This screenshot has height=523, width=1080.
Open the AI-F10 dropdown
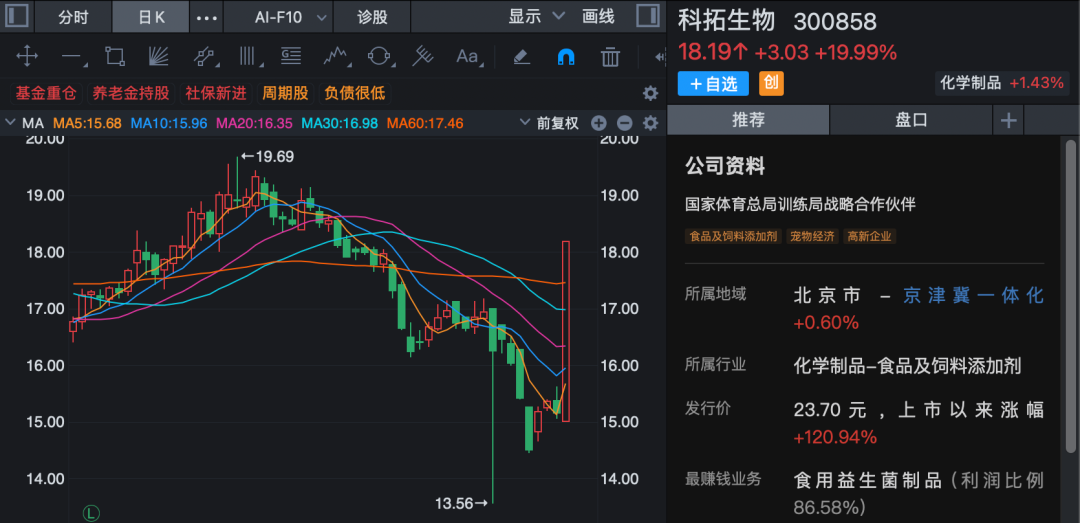(291, 17)
